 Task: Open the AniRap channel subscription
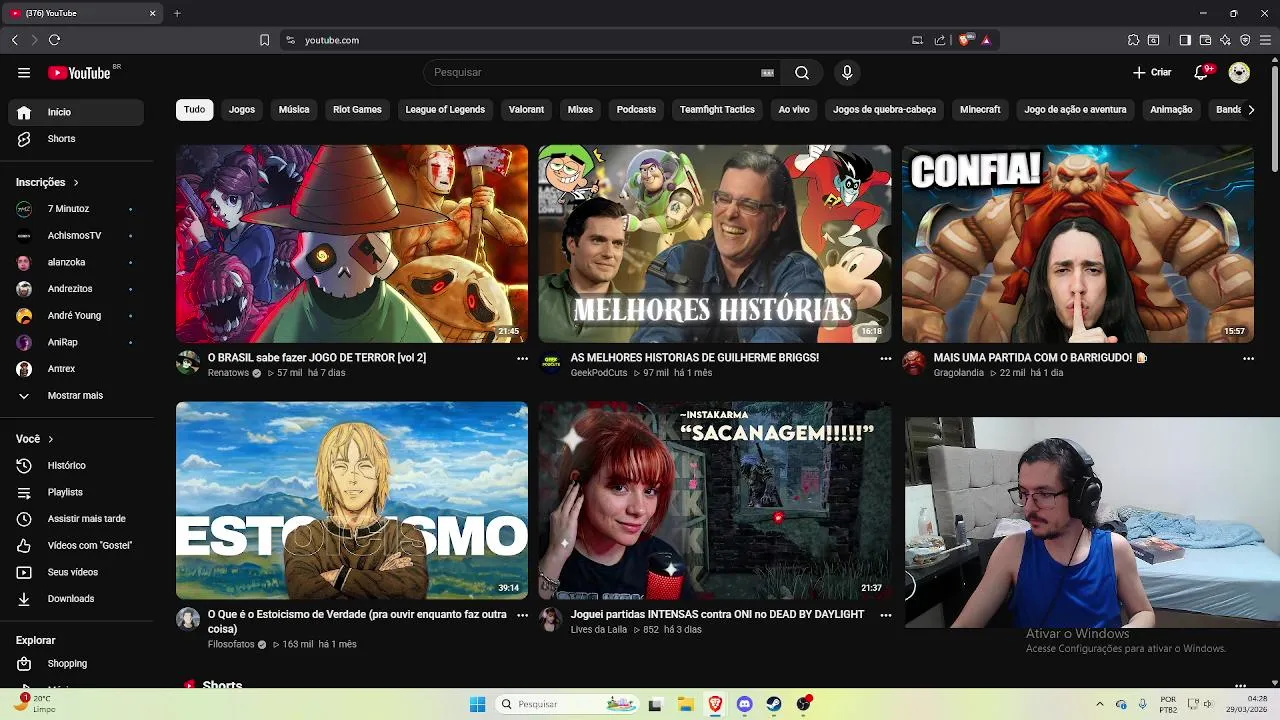click(x=76, y=342)
